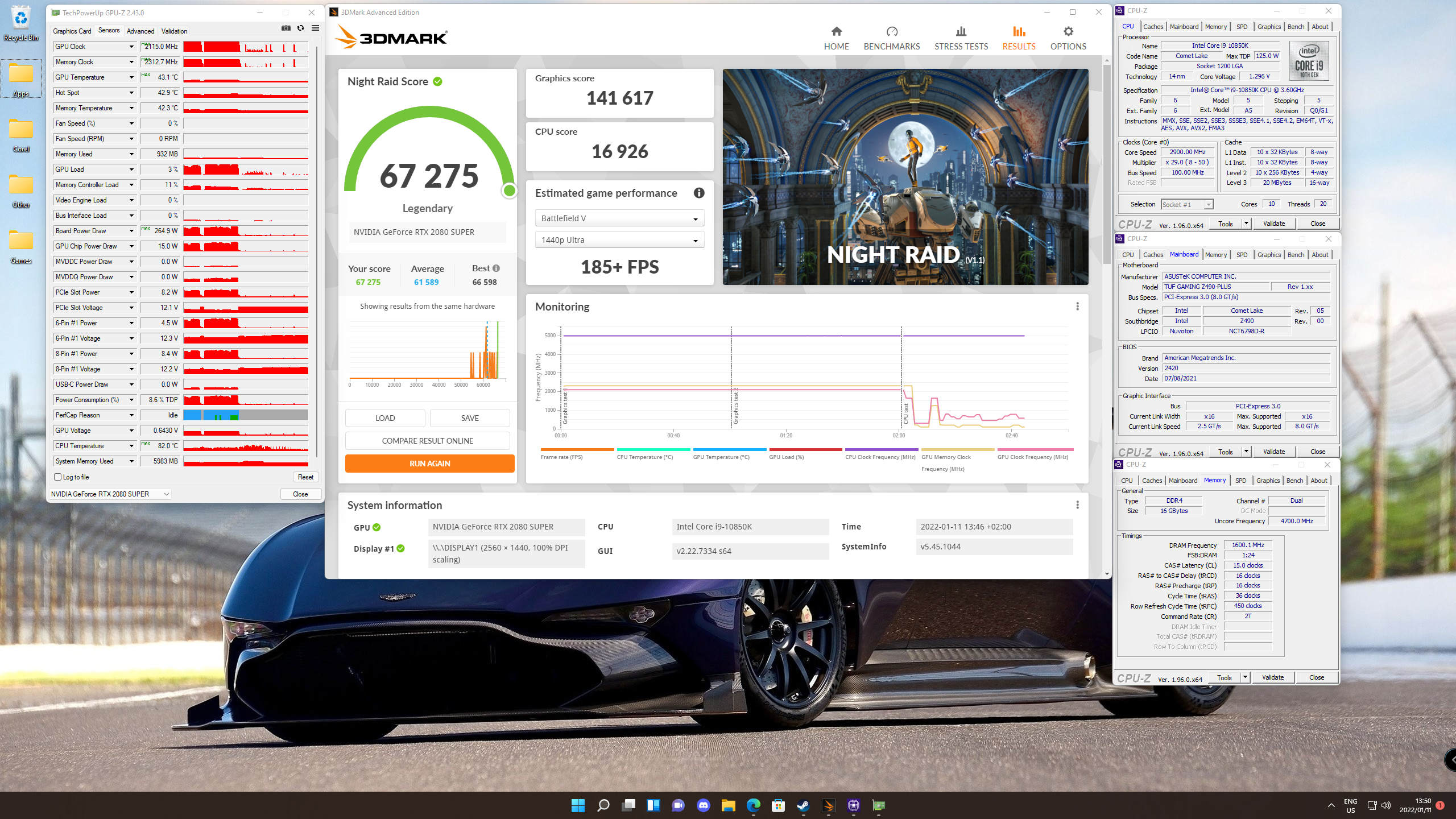The width and height of the screenshot is (1456, 819).
Task: Click the 3DMark logo
Action: click(391, 37)
